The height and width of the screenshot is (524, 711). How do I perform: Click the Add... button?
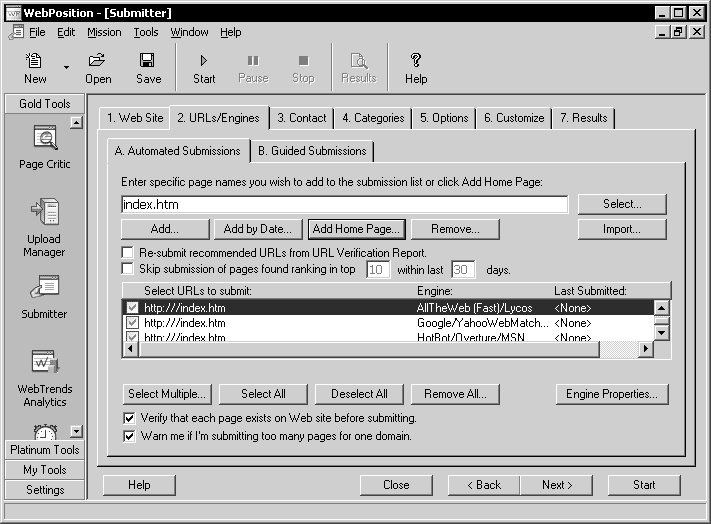(165, 229)
